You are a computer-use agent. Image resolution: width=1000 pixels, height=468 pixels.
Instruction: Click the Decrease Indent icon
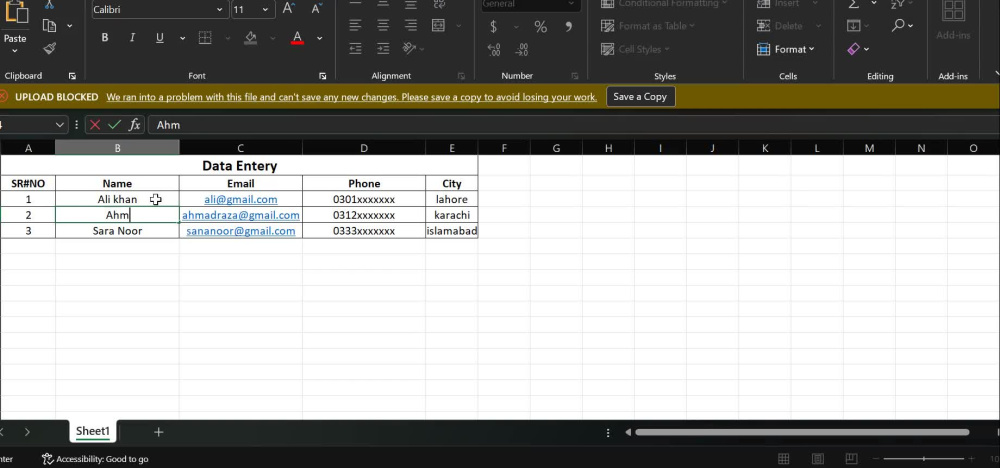point(355,48)
